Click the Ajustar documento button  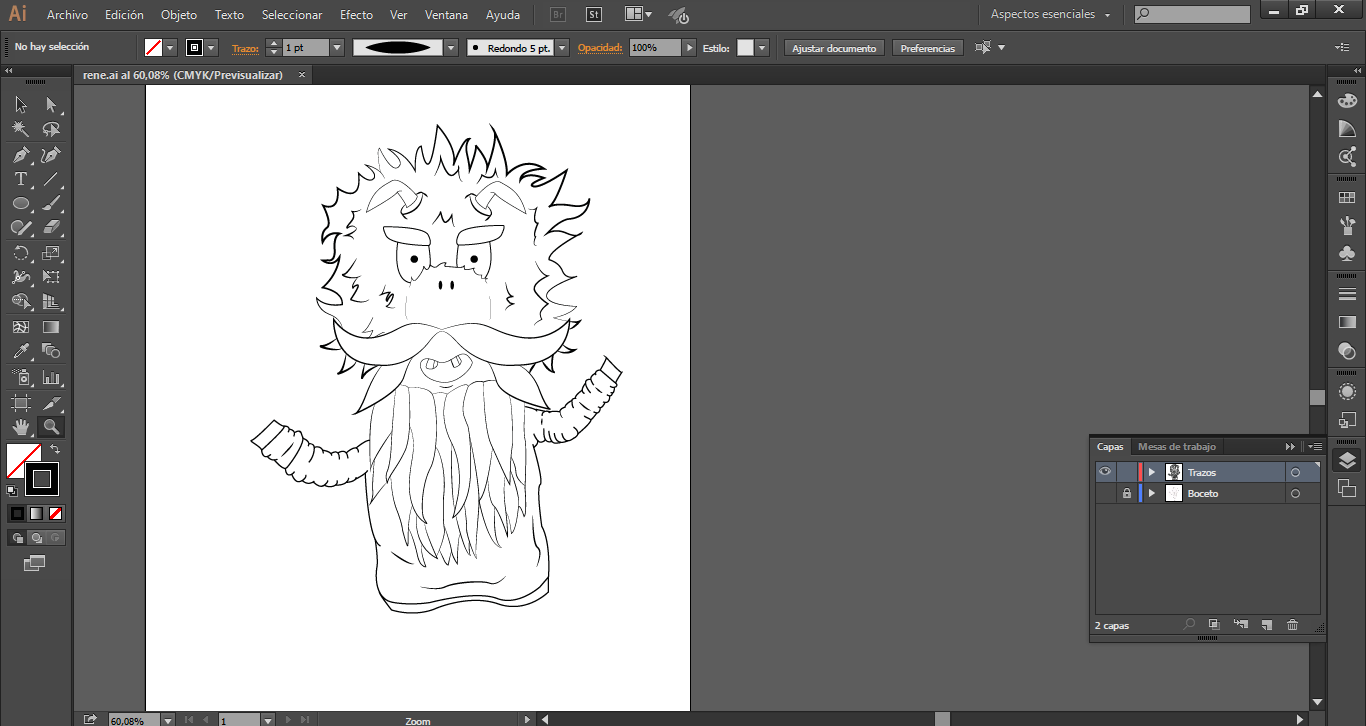(x=834, y=48)
